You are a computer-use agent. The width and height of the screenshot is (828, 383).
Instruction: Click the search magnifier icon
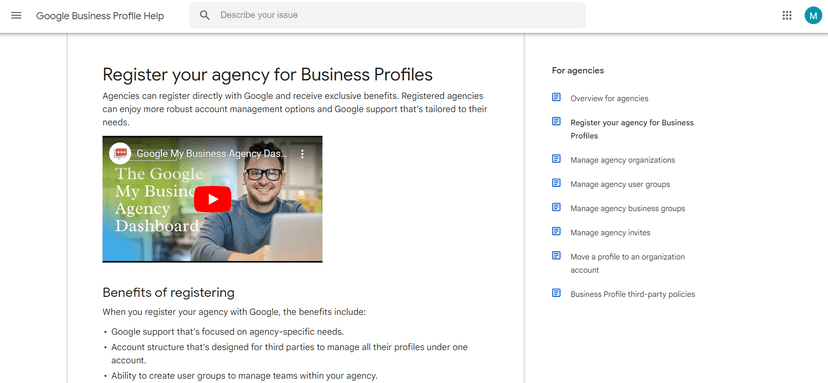[205, 15]
